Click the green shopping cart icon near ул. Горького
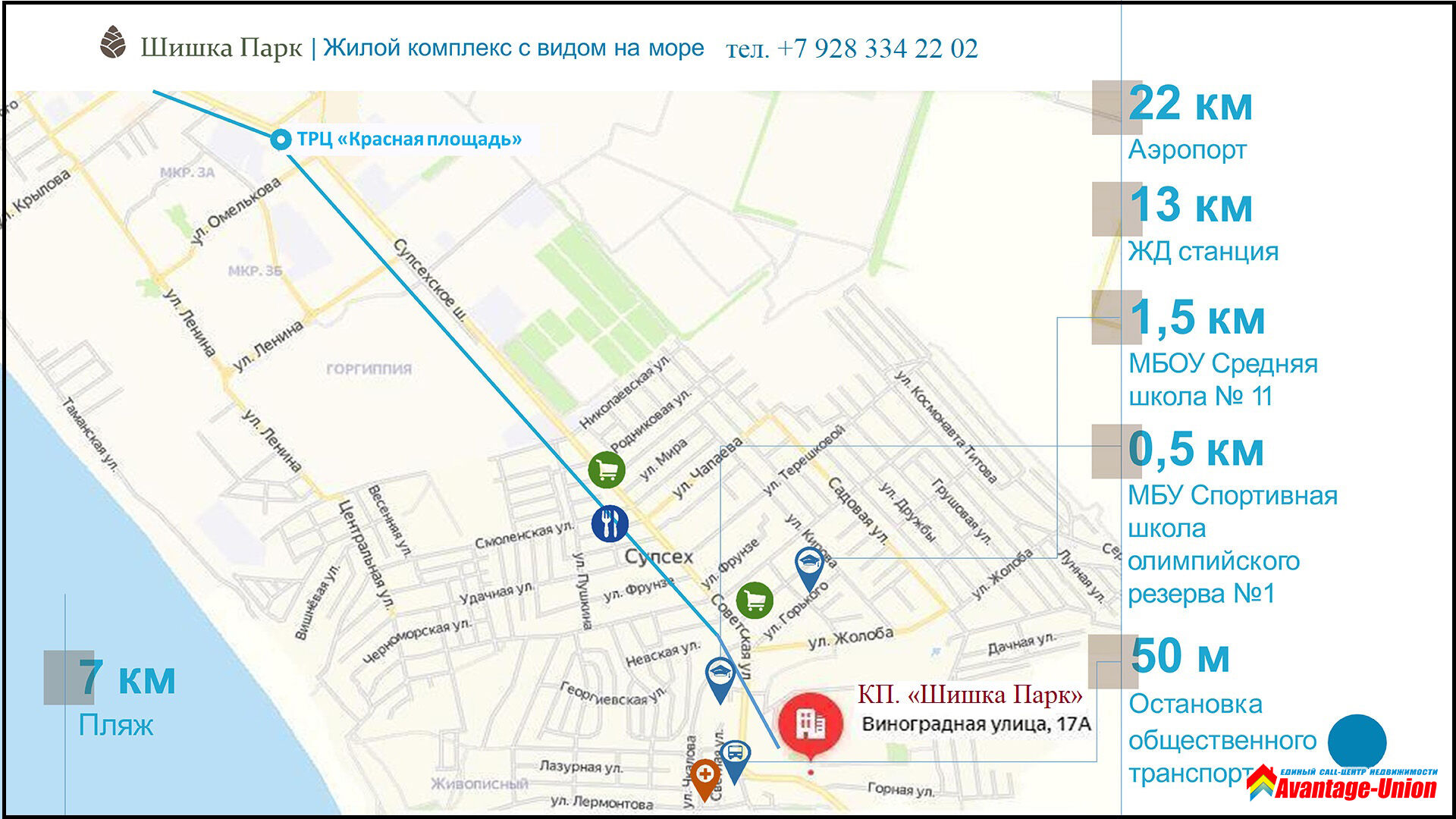This screenshot has height=819, width=1456. point(755,601)
